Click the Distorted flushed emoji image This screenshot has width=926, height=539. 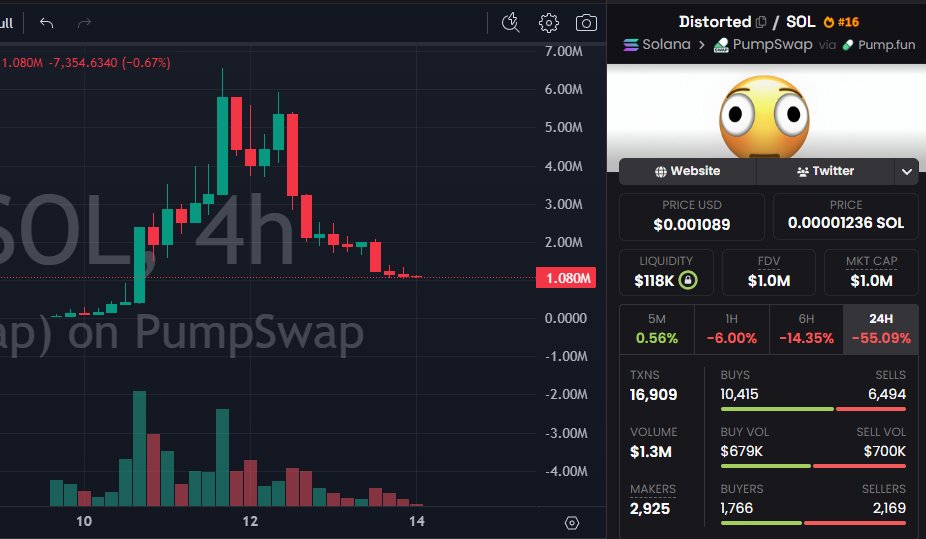coord(764,117)
